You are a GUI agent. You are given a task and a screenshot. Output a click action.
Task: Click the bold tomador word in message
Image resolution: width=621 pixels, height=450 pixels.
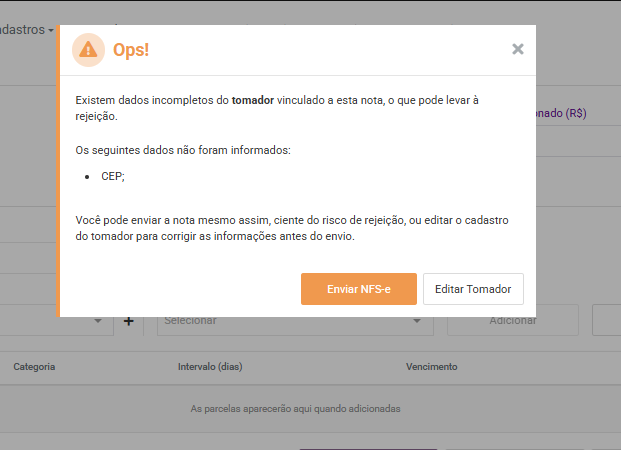coord(253,100)
